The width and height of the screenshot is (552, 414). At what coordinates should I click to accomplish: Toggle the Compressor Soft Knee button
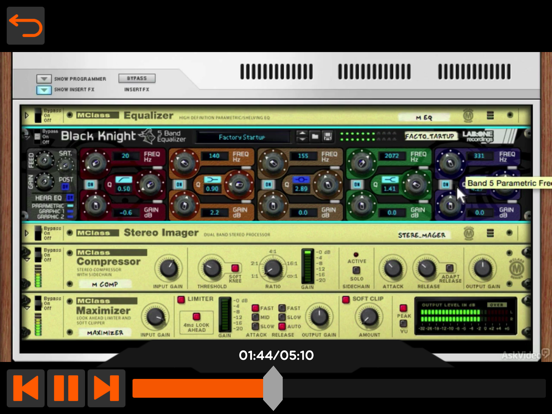pyautogui.click(x=235, y=268)
